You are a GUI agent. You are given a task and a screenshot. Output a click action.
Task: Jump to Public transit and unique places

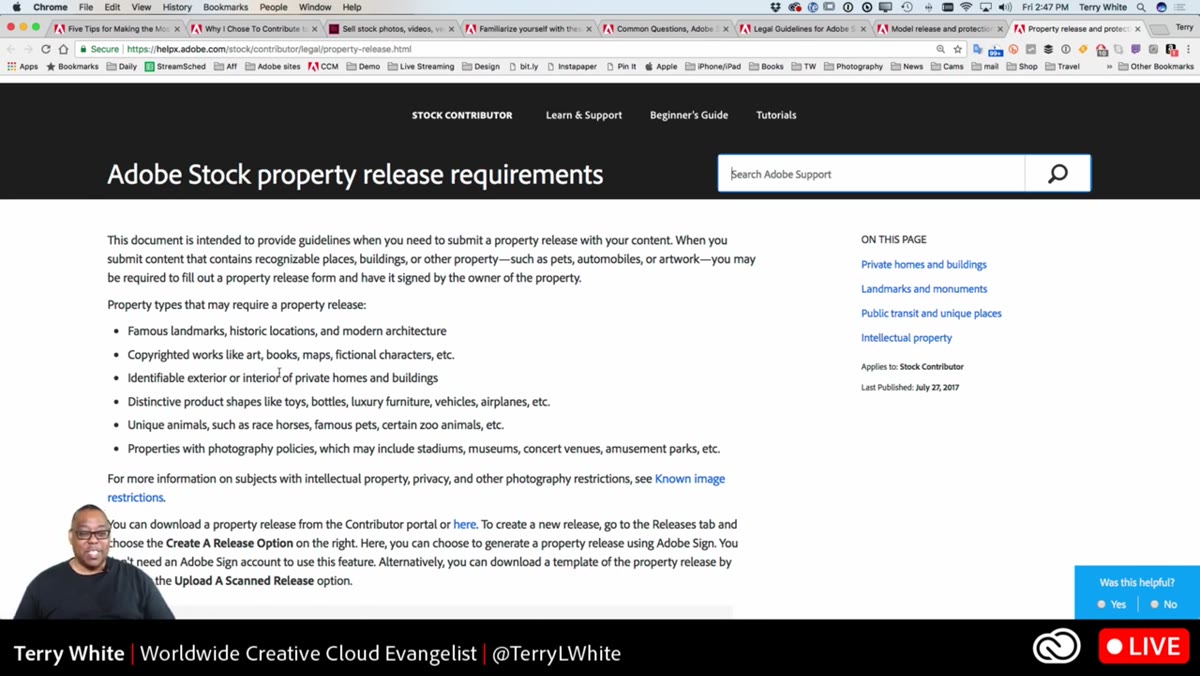931,313
